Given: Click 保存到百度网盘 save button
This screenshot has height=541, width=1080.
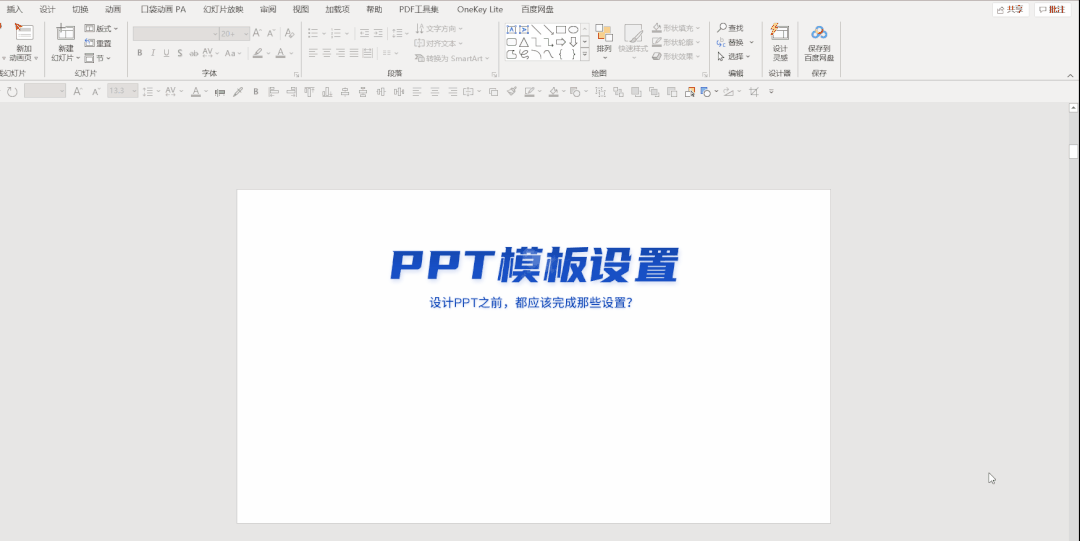Looking at the screenshot, I should coord(819,43).
